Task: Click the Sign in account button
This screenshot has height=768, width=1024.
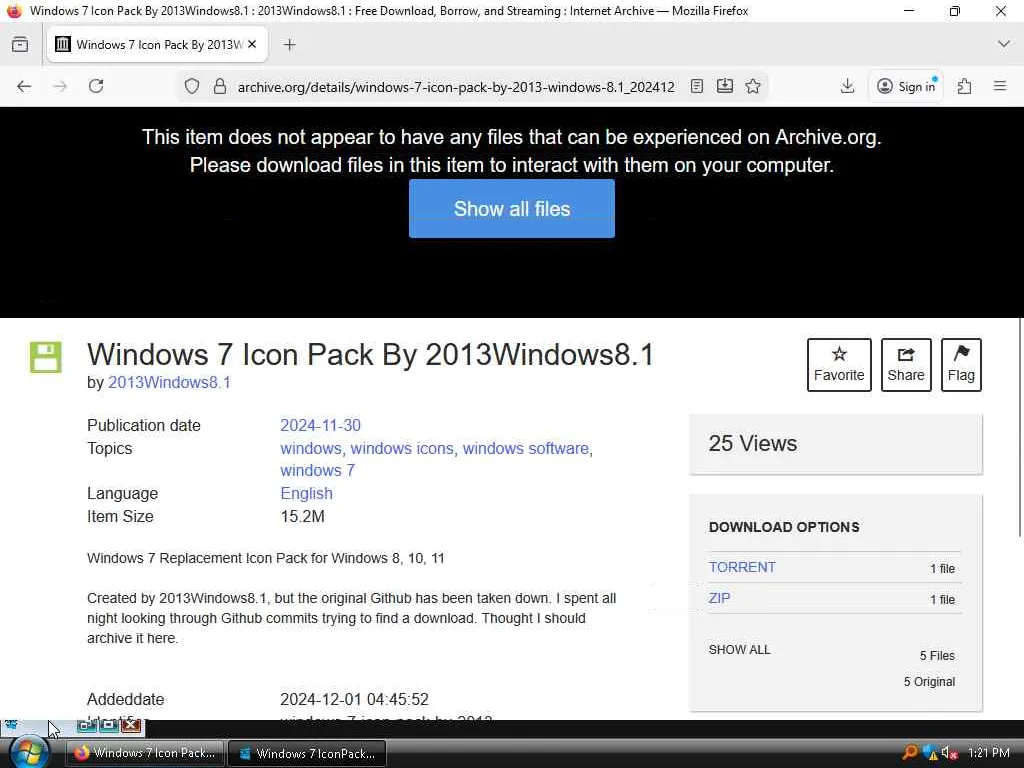Action: pyautogui.click(x=906, y=86)
